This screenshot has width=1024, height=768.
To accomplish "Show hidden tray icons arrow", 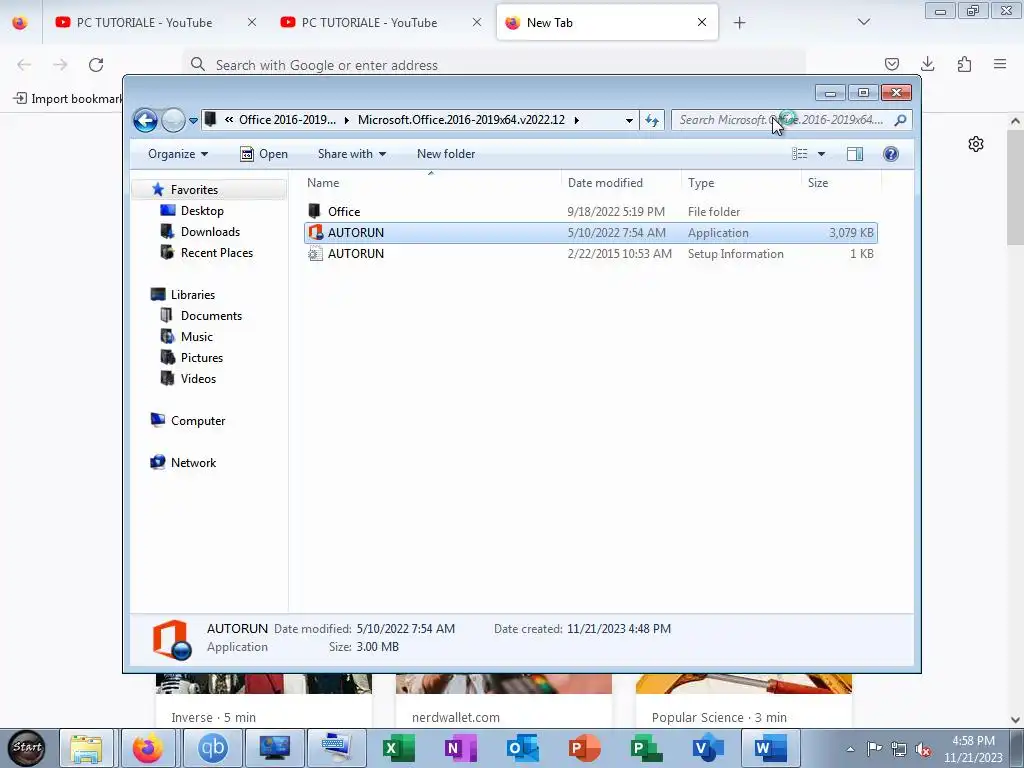I will click(x=850, y=750).
